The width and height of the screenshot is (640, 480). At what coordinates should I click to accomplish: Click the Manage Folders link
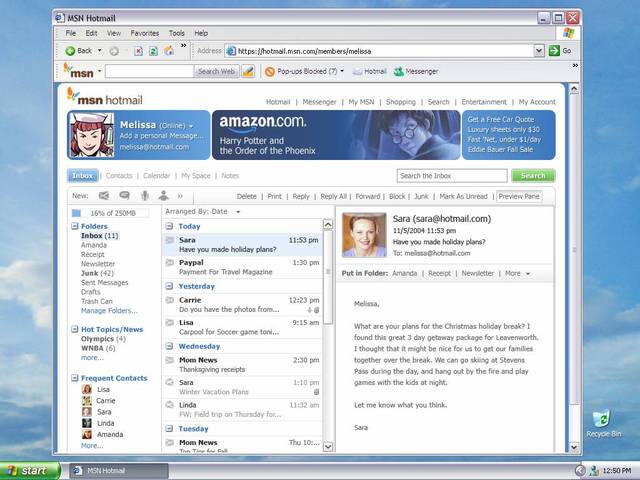[109, 311]
